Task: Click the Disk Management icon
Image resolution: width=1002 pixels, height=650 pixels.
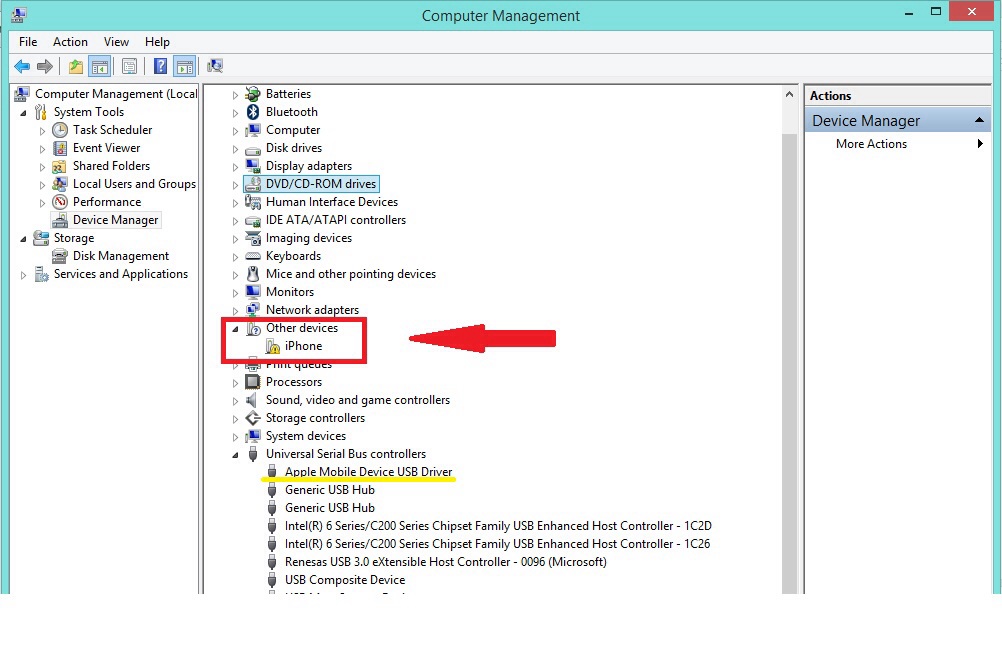Action: [59, 256]
